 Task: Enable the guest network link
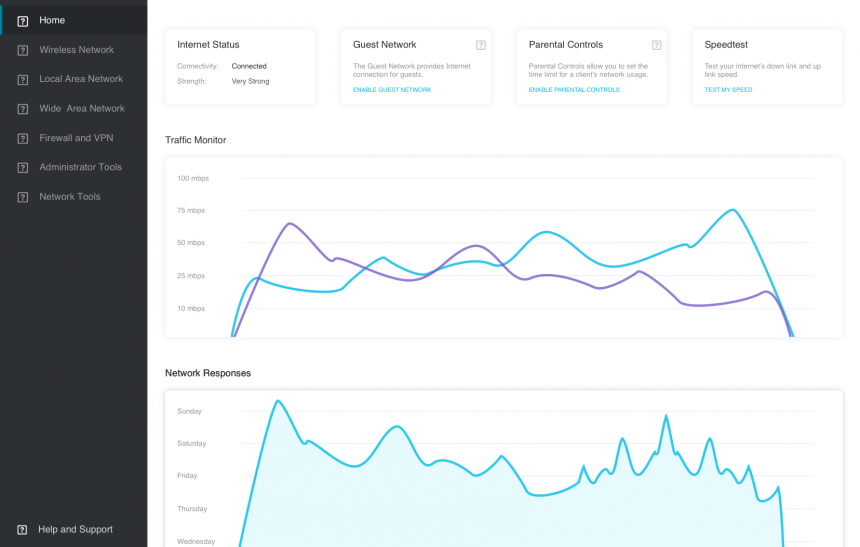click(392, 90)
